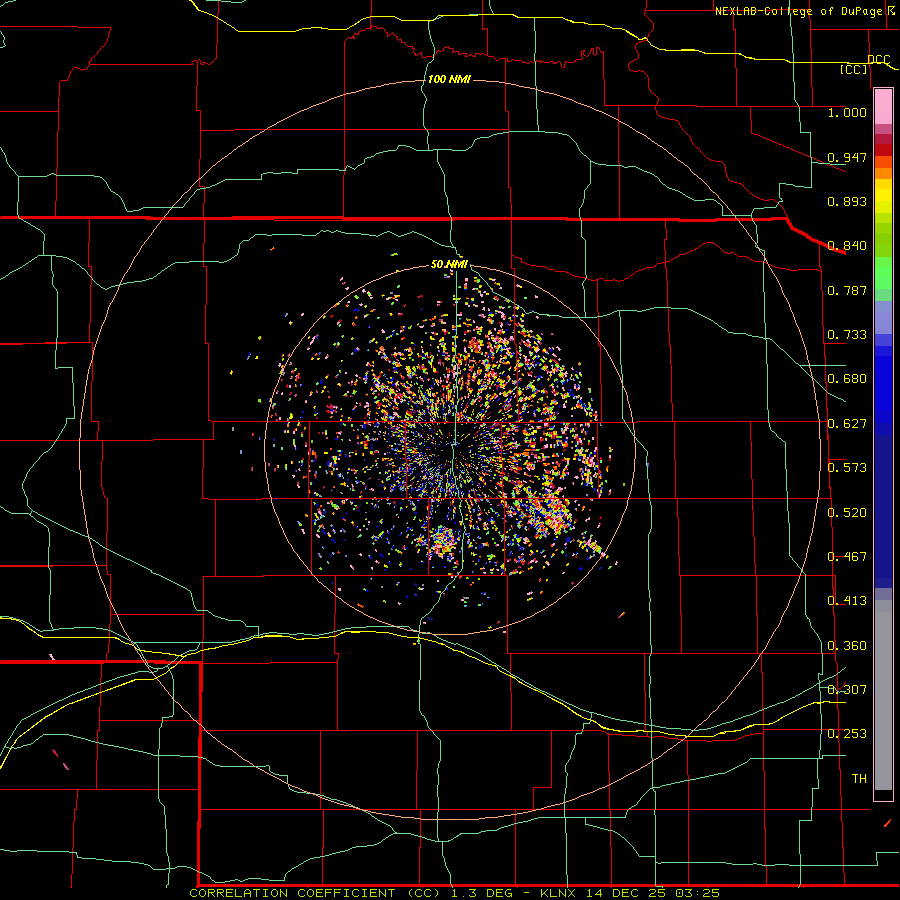Screen dimensions: 900x900
Task: Click the dense echo cluster south of radar
Action: coord(442,540)
